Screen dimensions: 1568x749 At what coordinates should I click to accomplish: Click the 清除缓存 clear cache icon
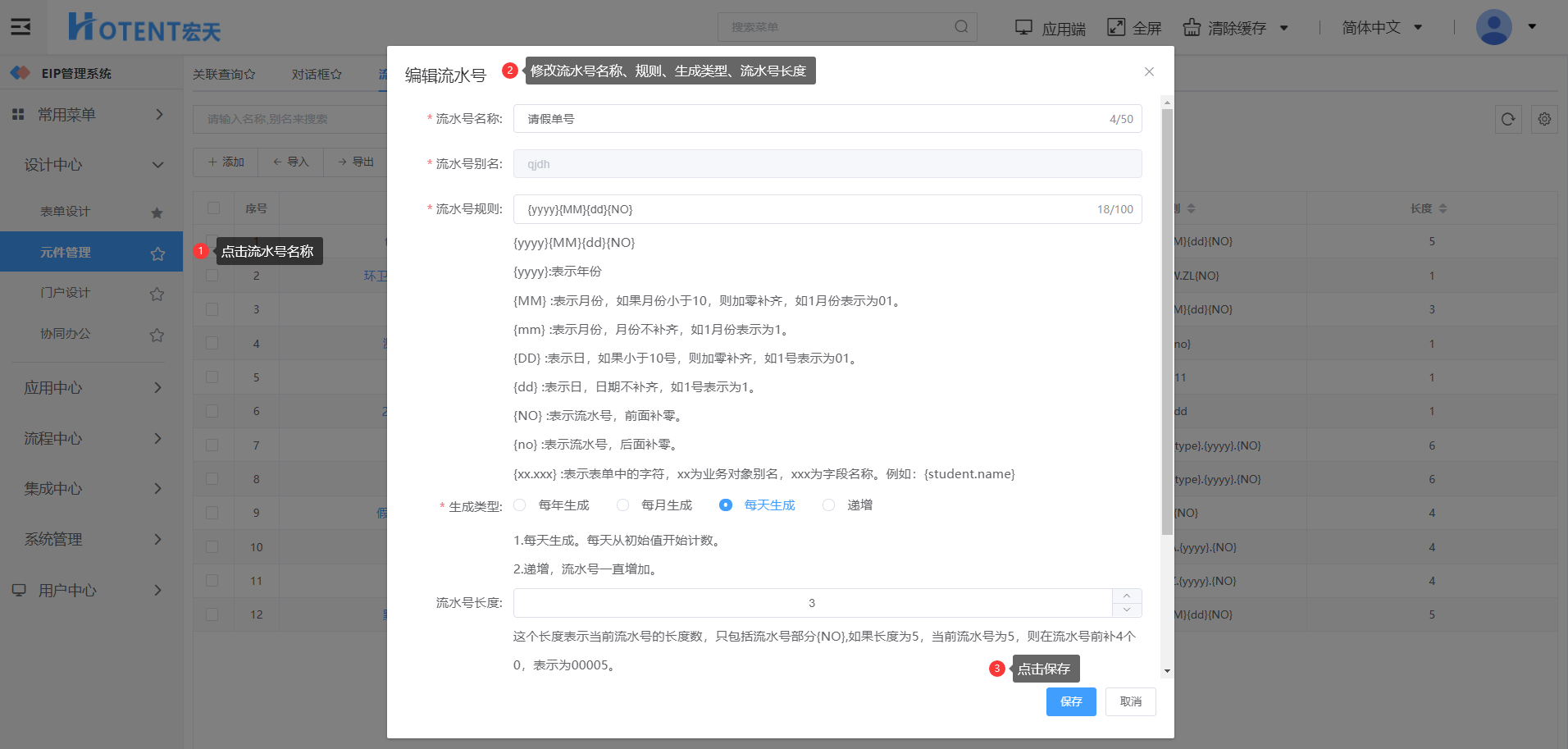click(1191, 27)
